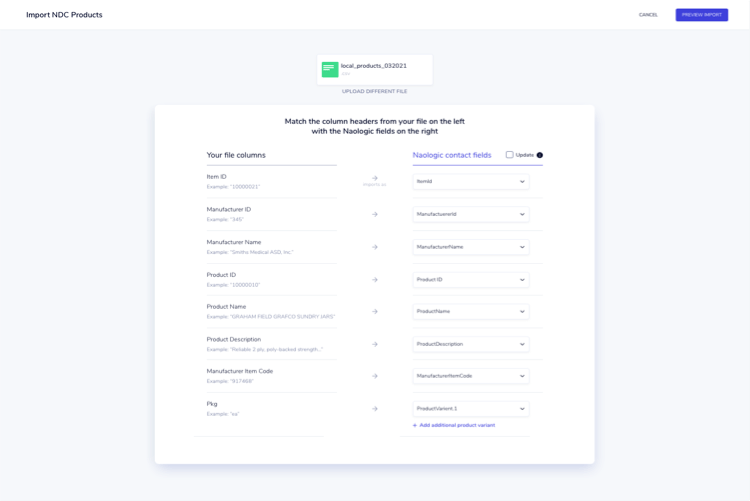
Task: Click the Manufacturer Item Code column label
Action: click(x=240, y=371)
